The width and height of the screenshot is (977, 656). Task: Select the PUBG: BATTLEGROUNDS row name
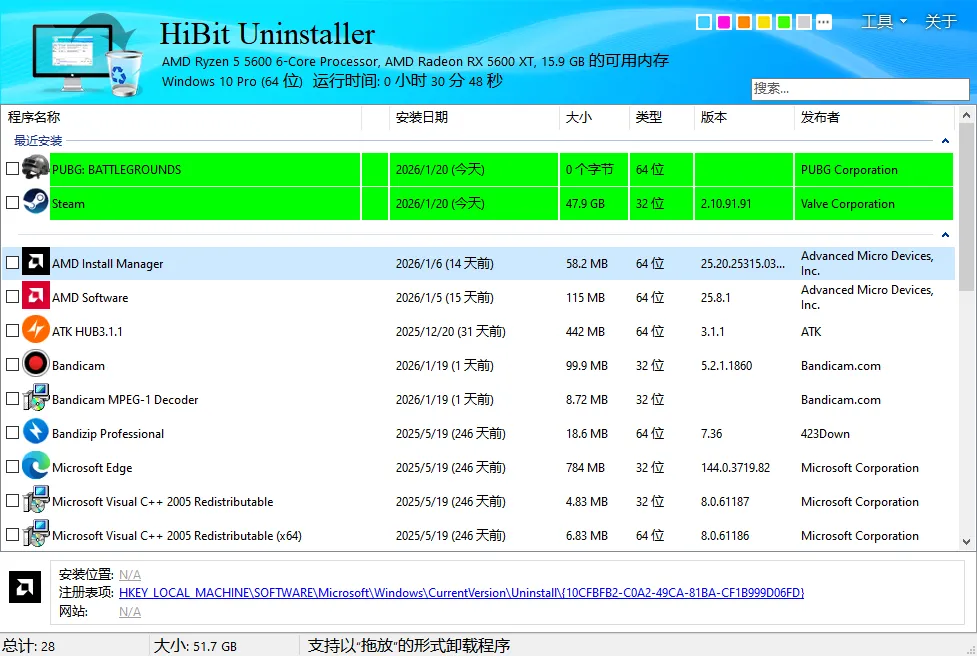click(x=117, y=169)
